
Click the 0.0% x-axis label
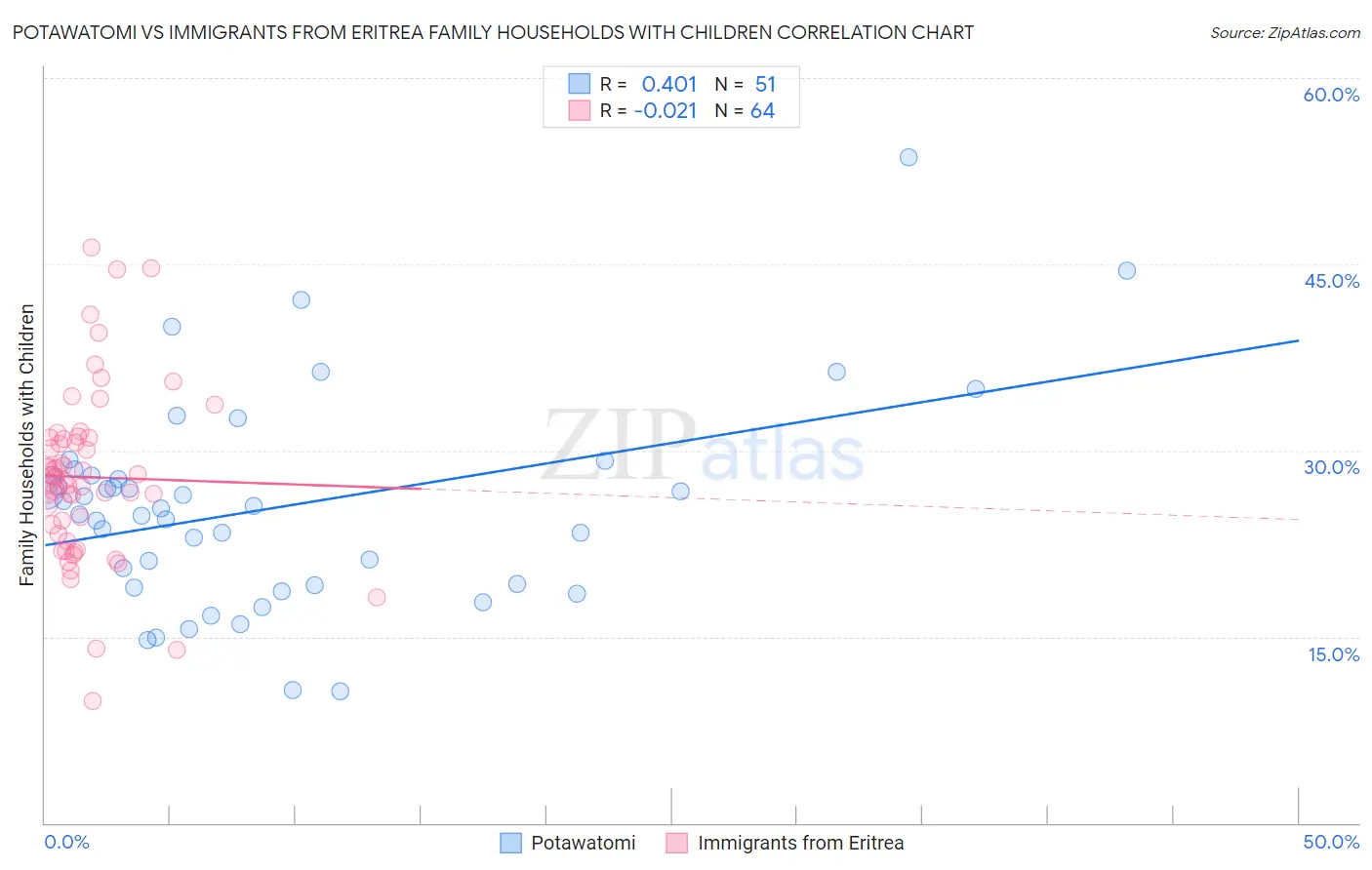tap(67, 842)
